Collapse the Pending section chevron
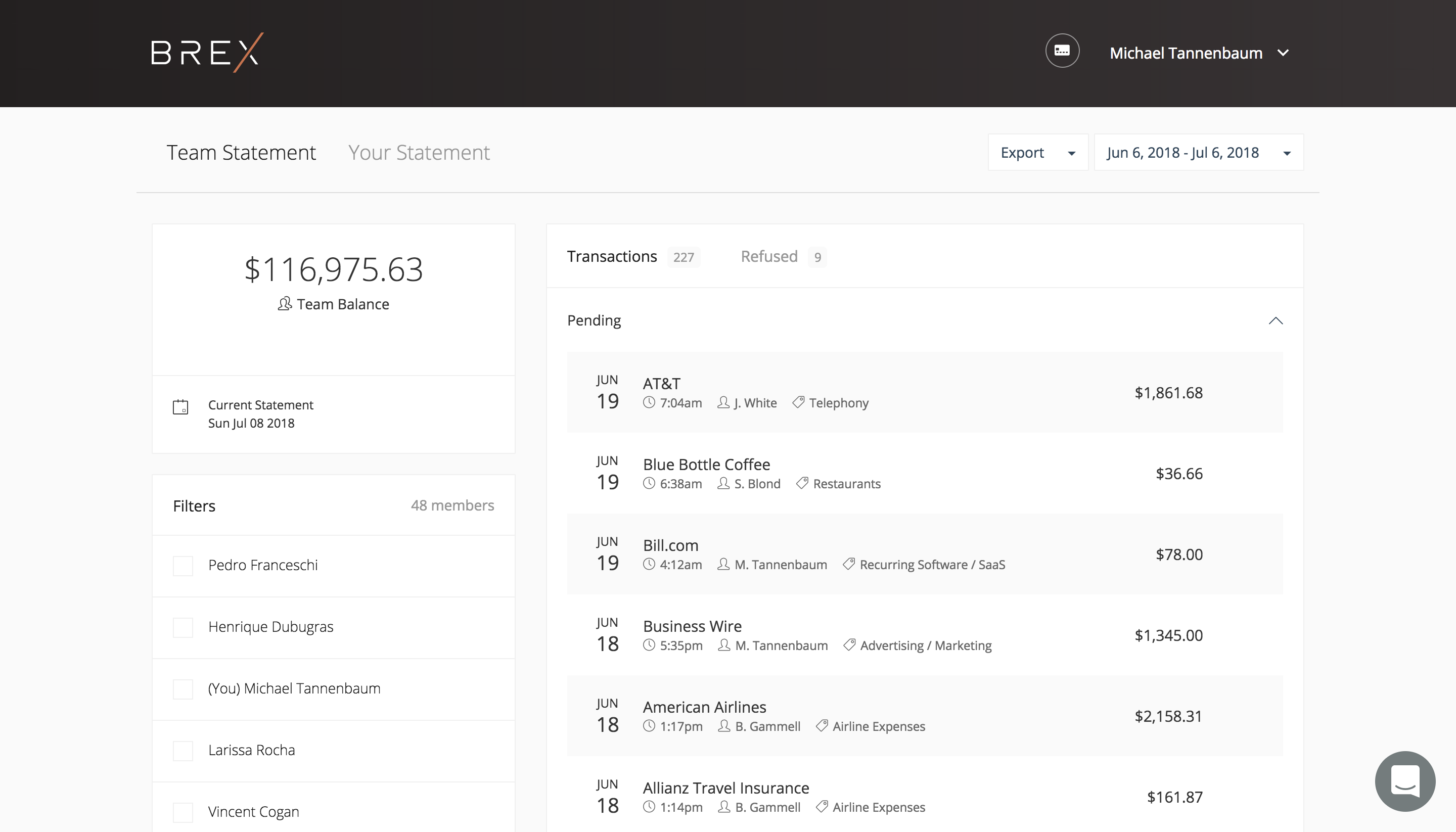 point(1276,320)
